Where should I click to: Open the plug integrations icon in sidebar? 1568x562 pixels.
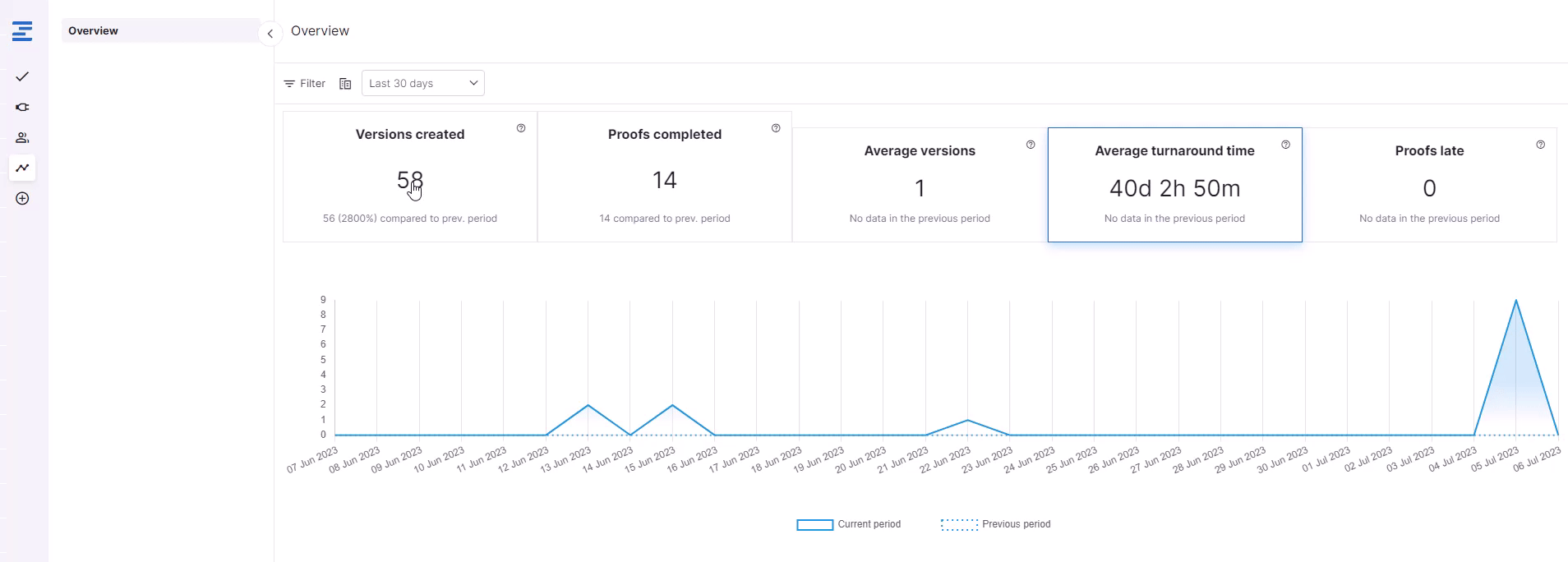(22, 107)
